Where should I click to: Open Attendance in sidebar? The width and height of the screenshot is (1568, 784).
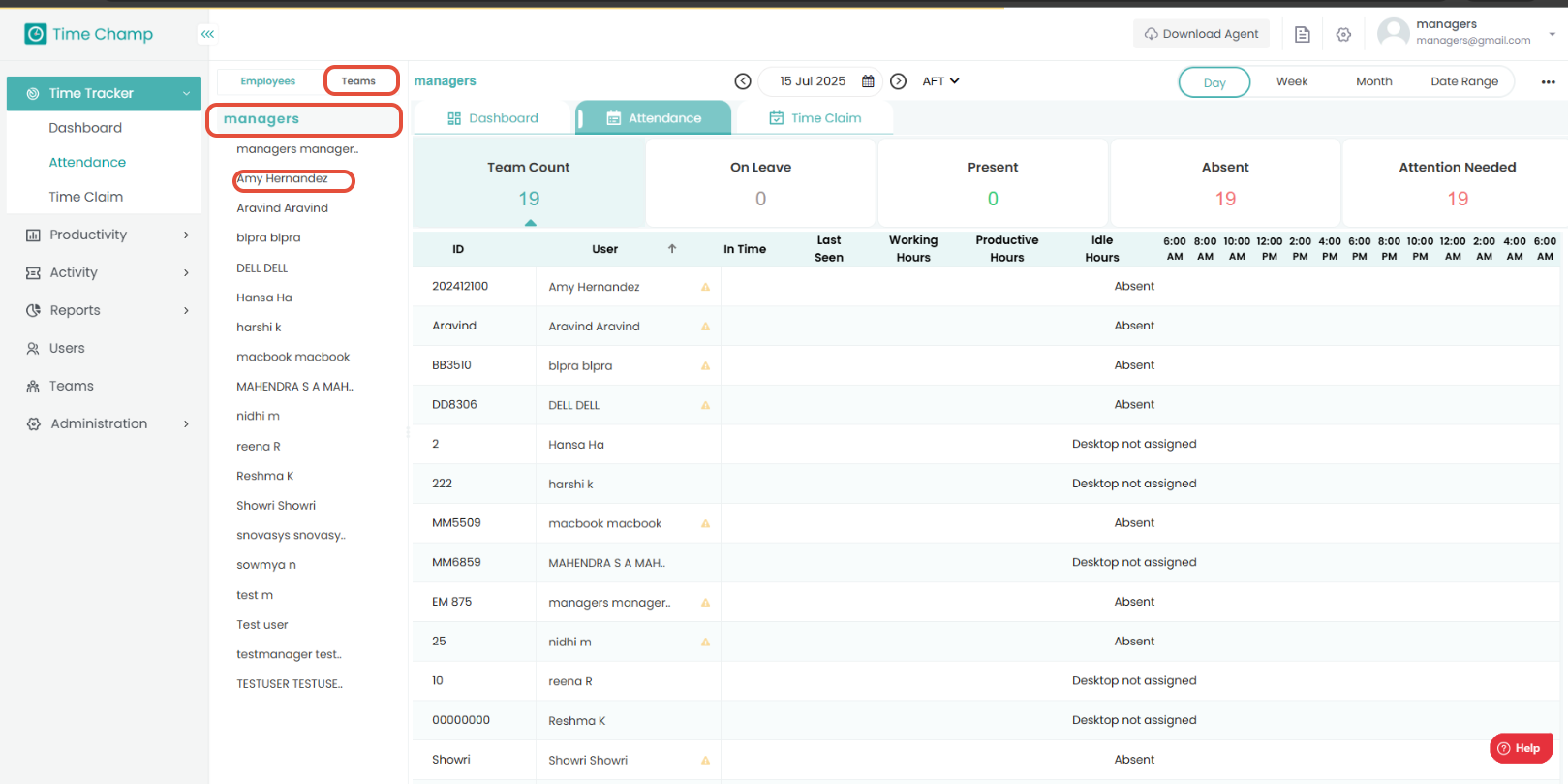87,163
